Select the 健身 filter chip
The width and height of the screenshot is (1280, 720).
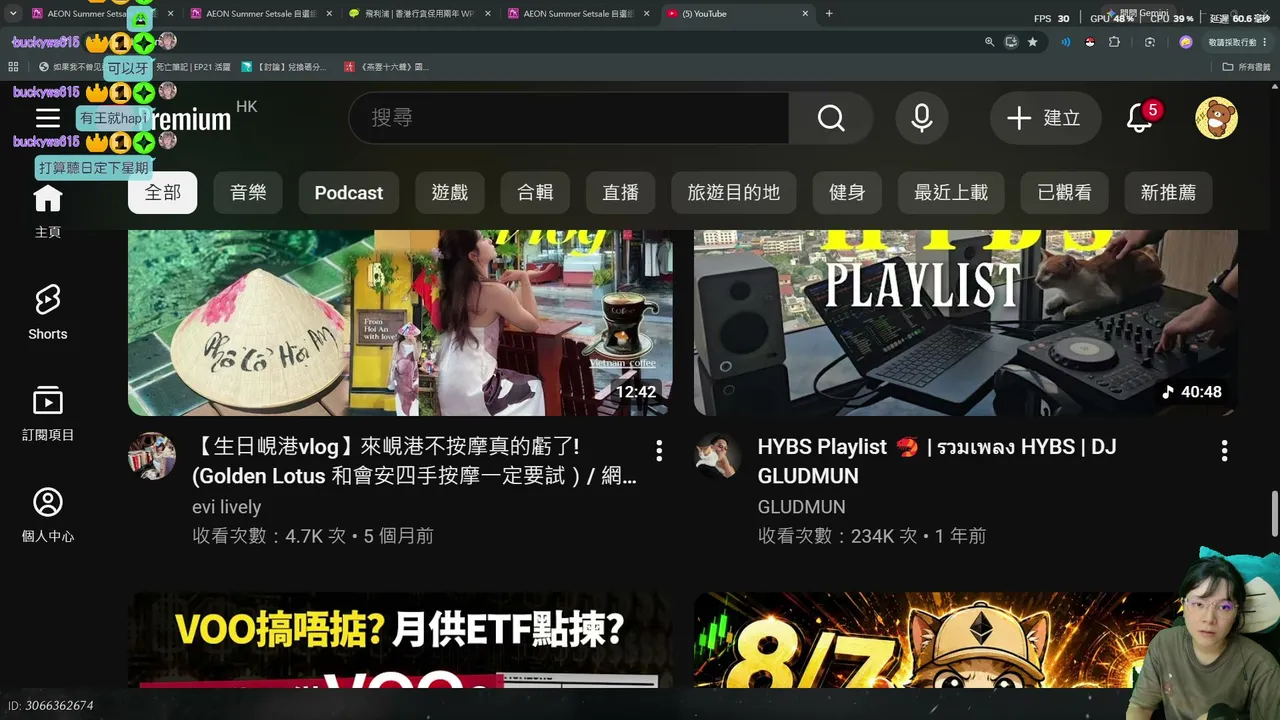pyautogui.click(x=847, y=193)
